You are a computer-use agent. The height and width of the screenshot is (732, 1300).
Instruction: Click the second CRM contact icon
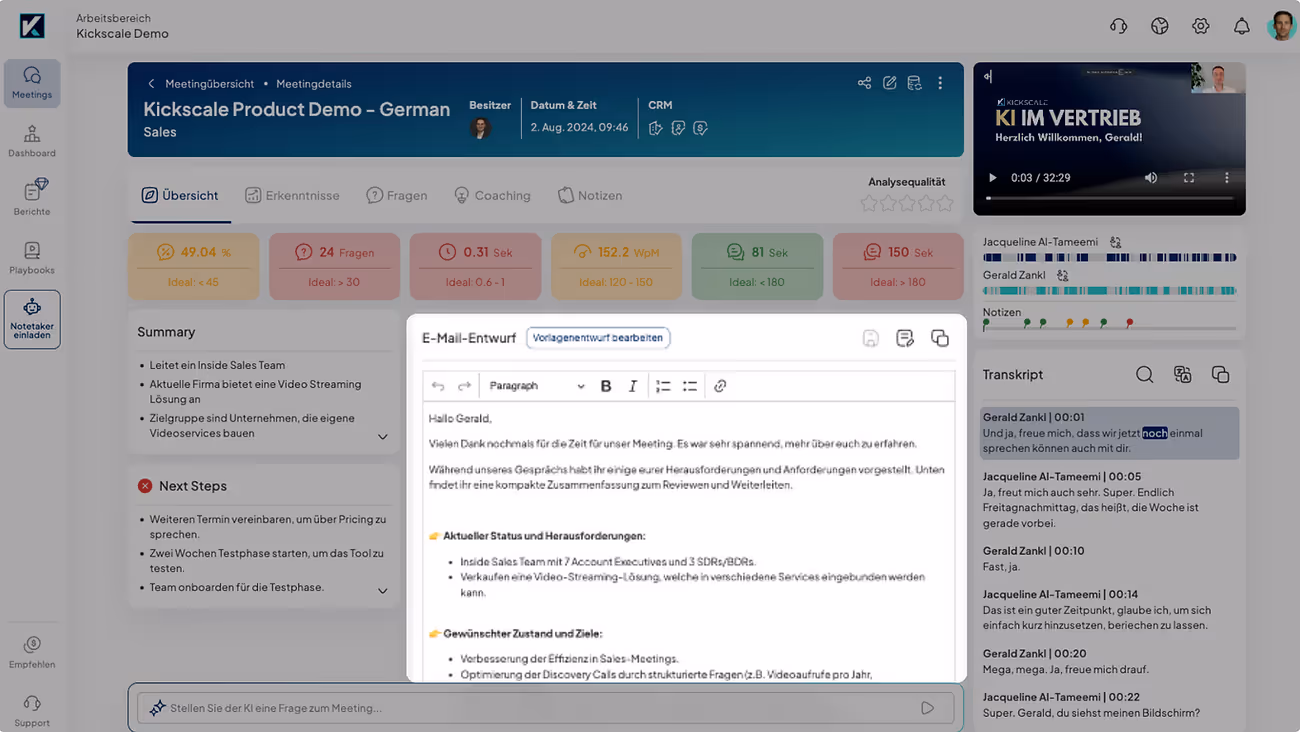click(678, 128)
